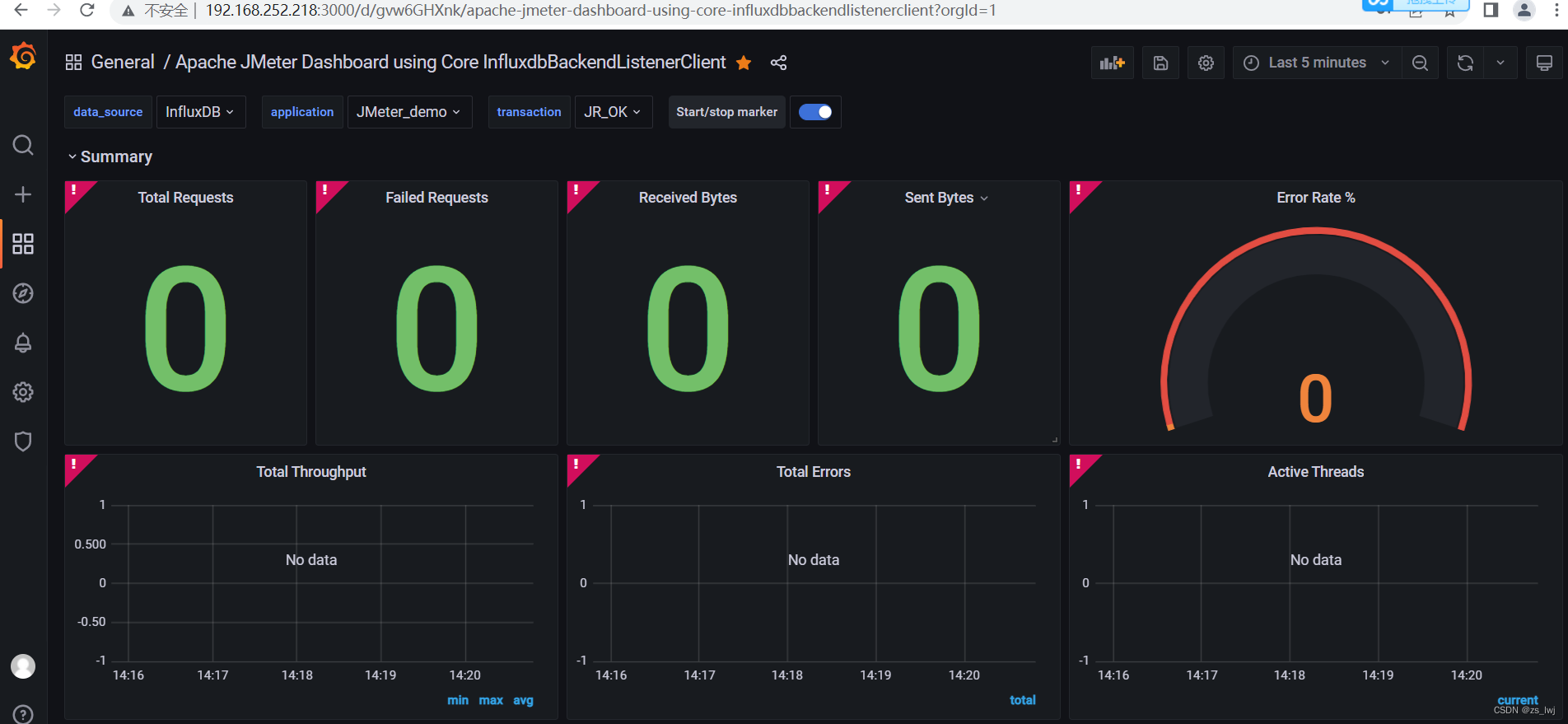Click the data_source variable label
The height and width of the screenshot is (724, 1568).
tap(108, 112)
